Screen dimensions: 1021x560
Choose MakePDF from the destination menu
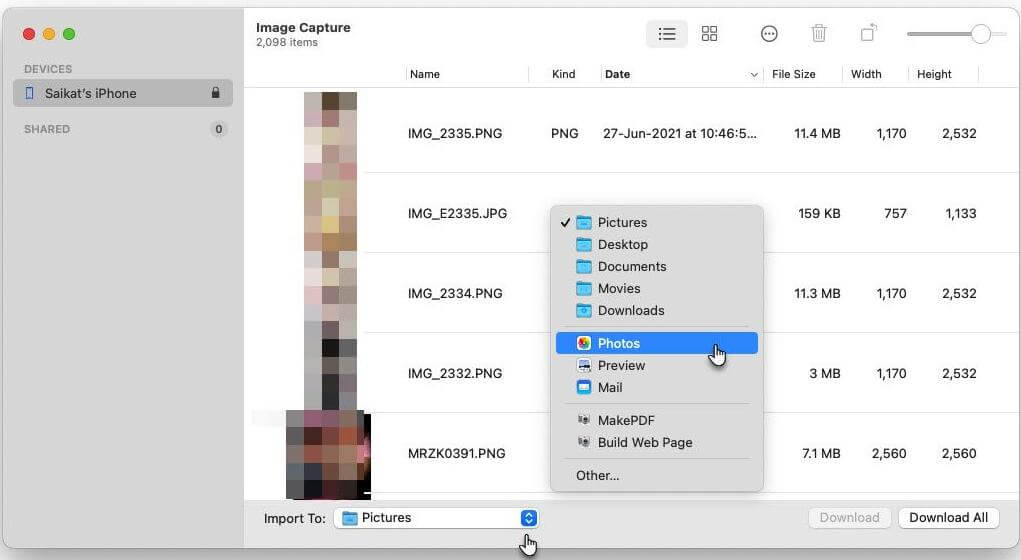coord(656,420)
